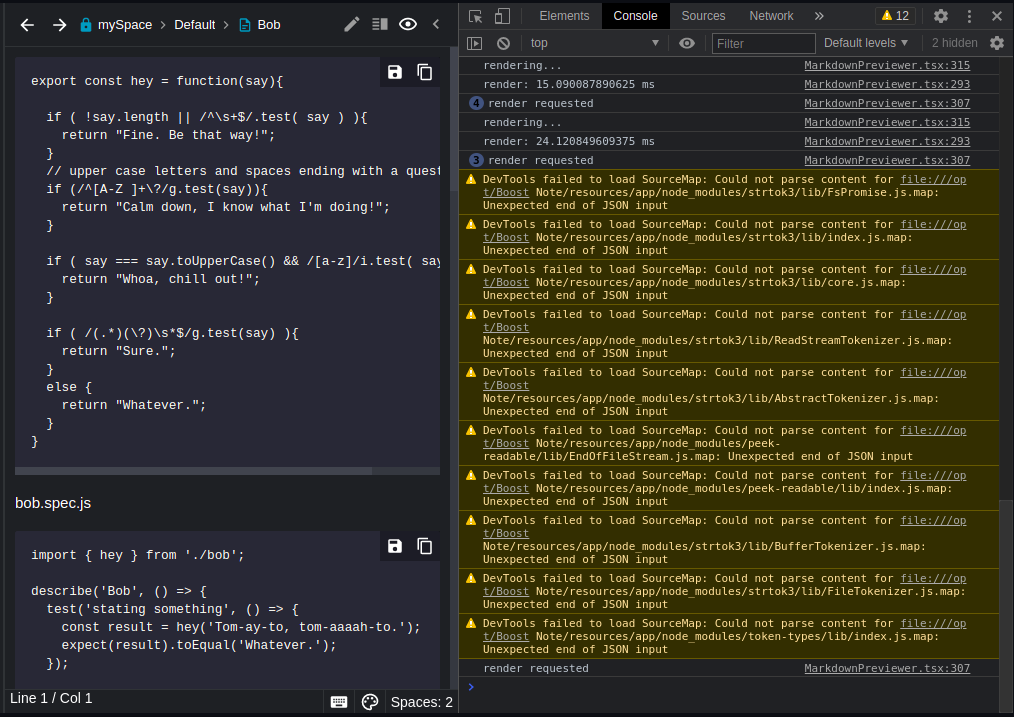This screenshot has height=717, width=1014.
Task: Open last MarkdownPreviewer.tsx:307 link at bottom
Action: pyautogui.click(x=887, y=669)
